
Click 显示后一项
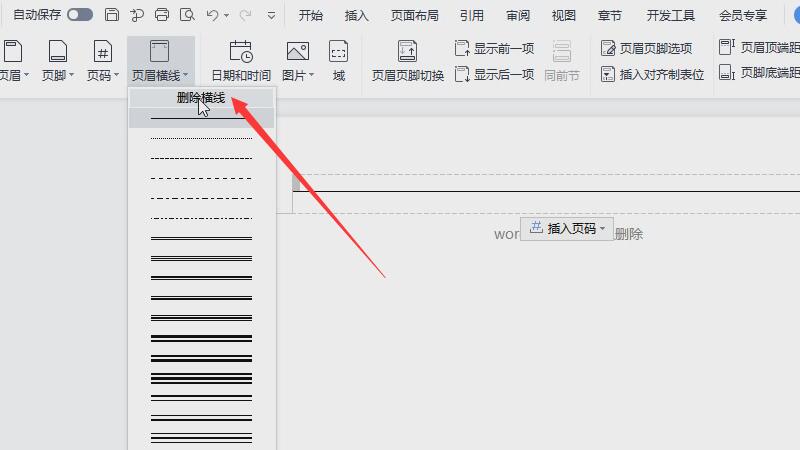coord(494,74)
